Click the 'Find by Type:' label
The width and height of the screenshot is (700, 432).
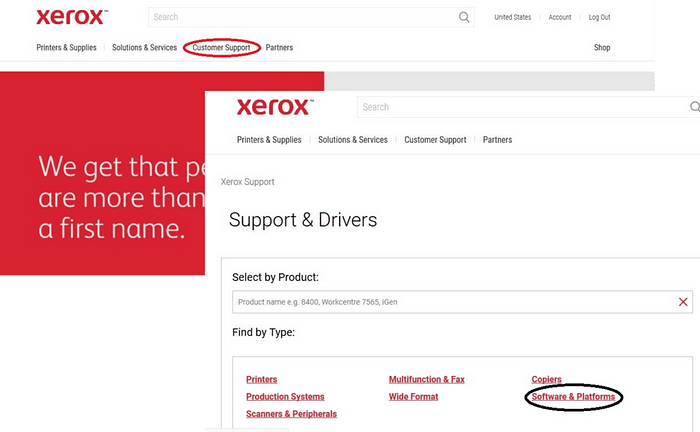click(x=263, y=332)
